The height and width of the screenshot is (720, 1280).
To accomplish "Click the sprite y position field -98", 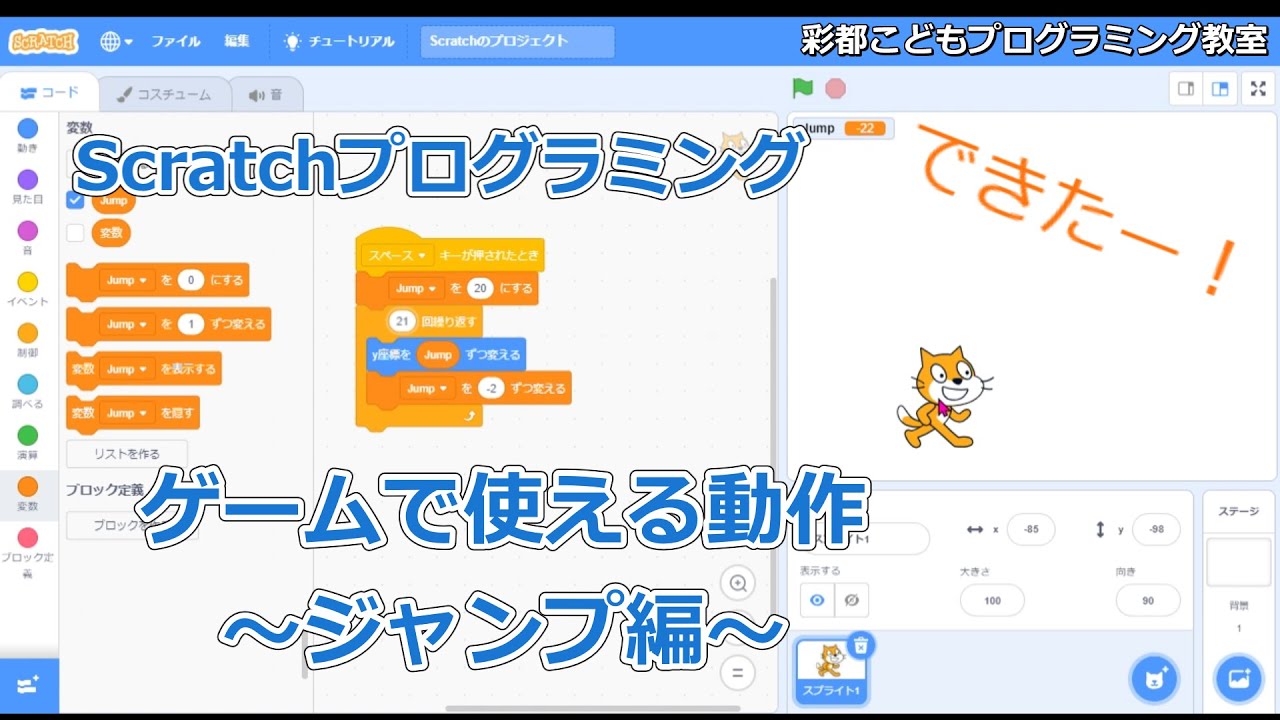I will coord(1156,530).
